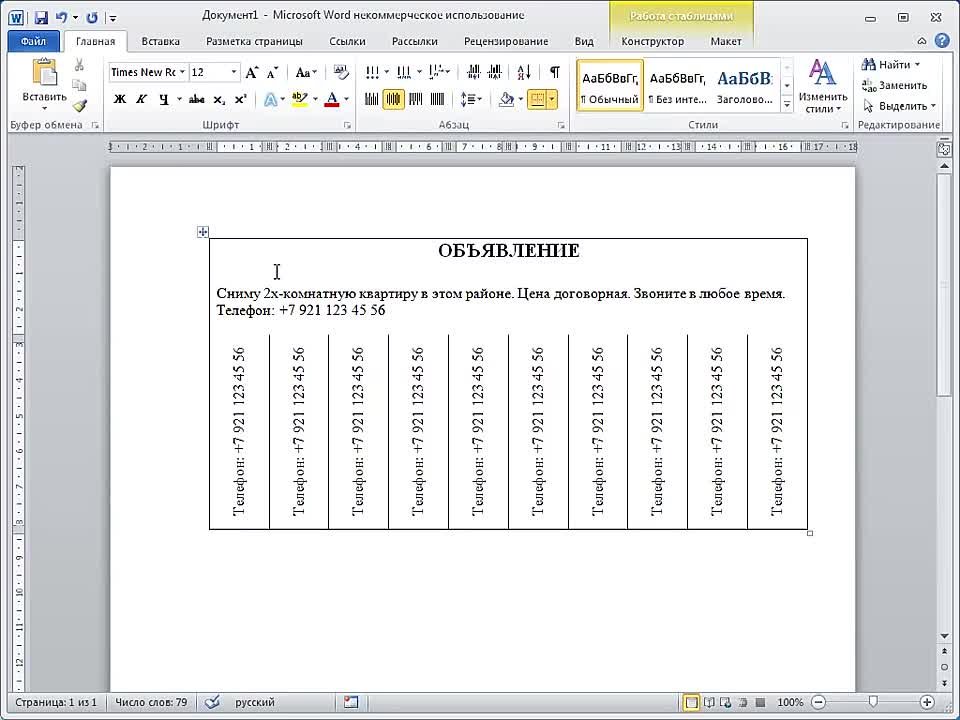
Task: Zoom in with the plus button
Action: 928,702
